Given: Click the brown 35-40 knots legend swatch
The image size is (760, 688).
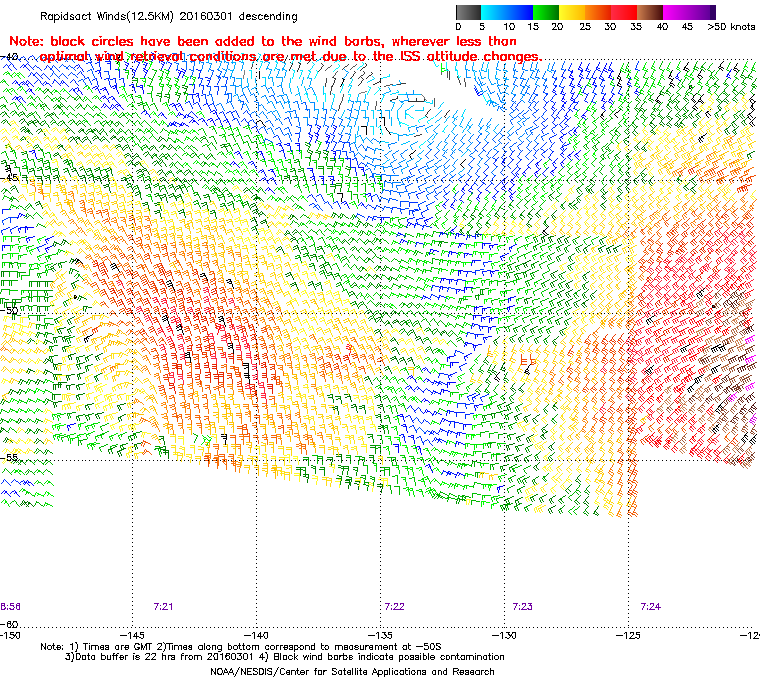Looking at the screenshot, I should (x=650, y=12).
